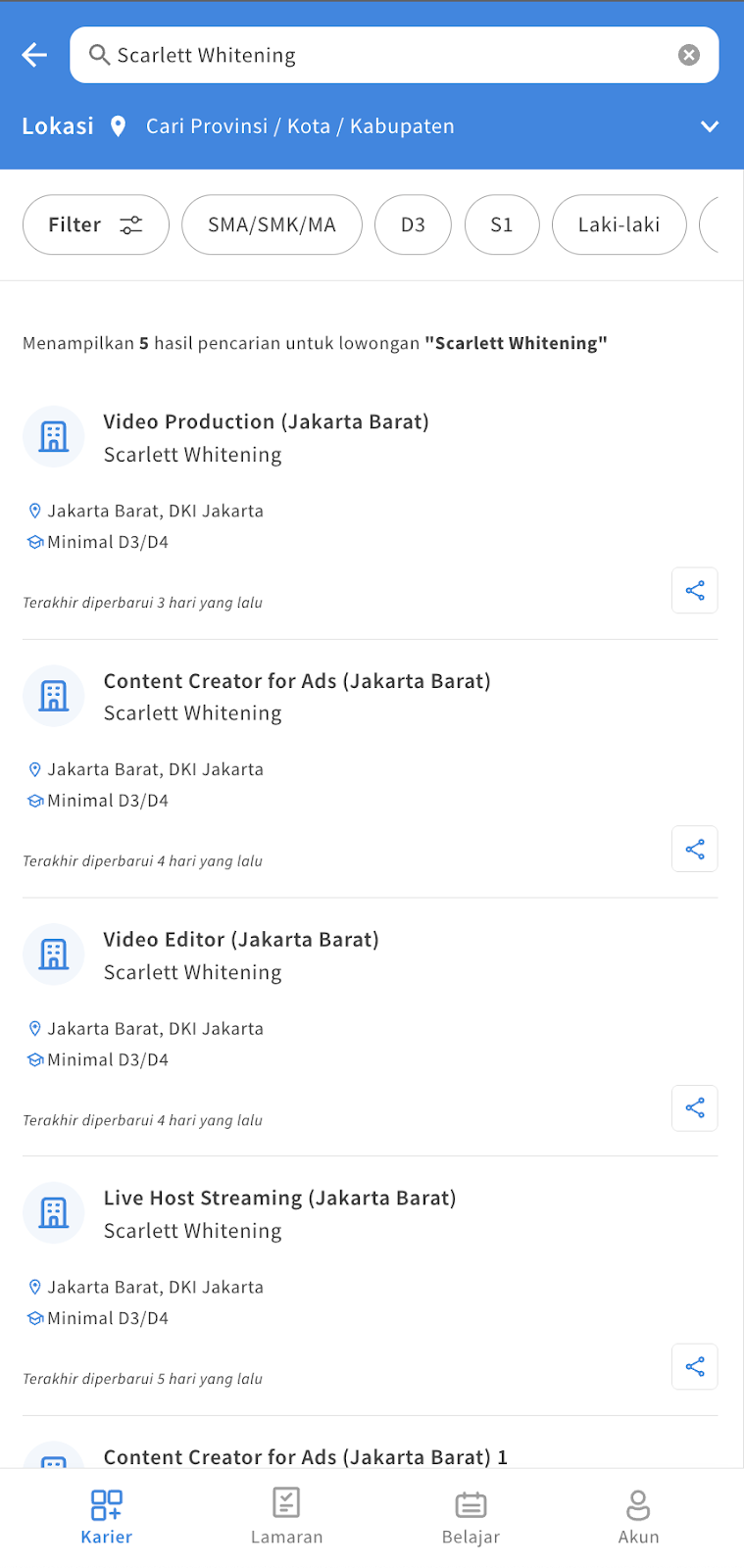Clear the search text with X icon

[689, 55]
